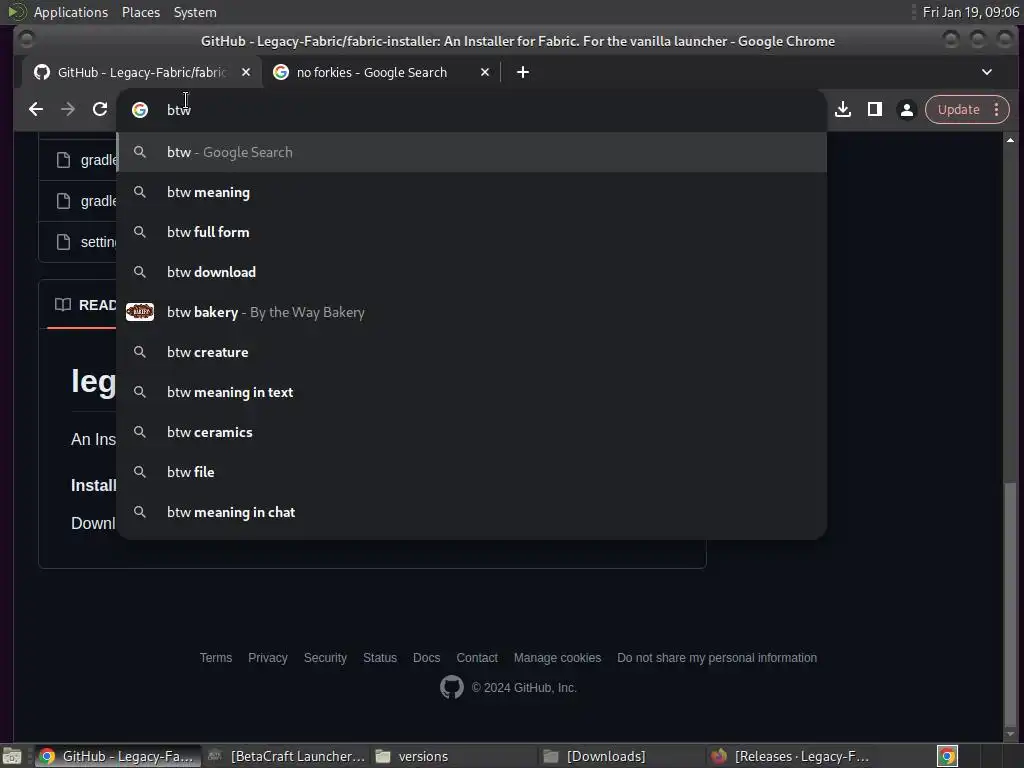Open the Chrome profile avatar

(x=907, y=110)
